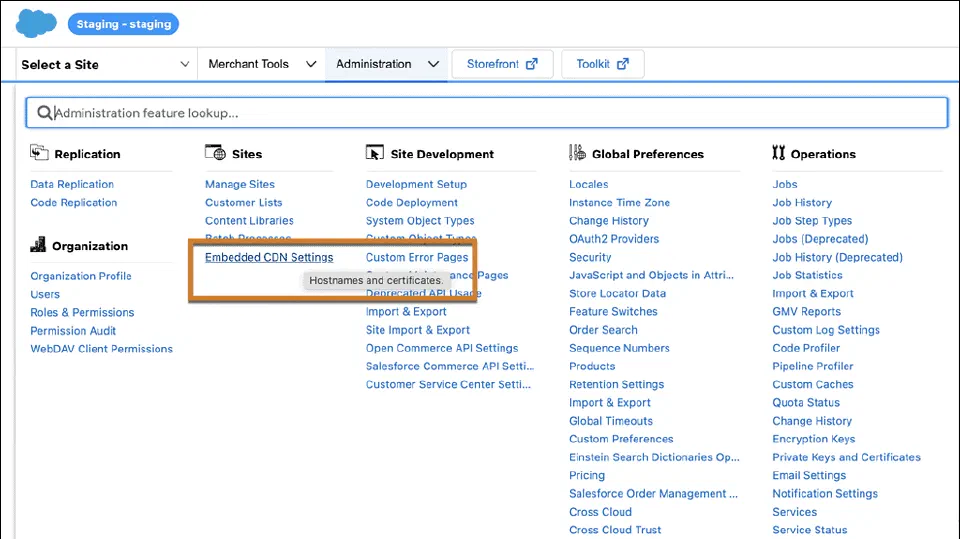Click the Operations tools icon
This screenshot has height=539, width=960.
(778, 153)
